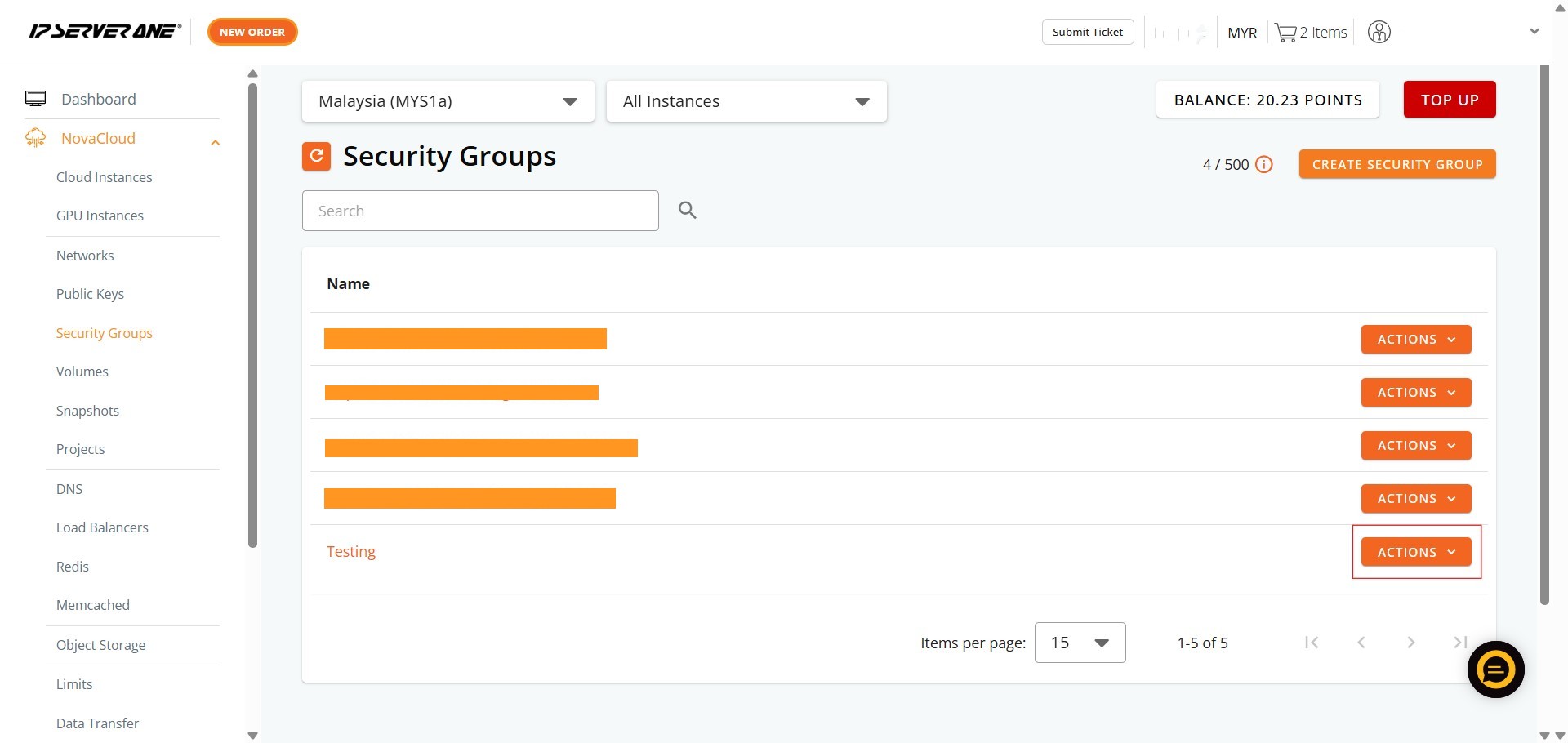Click the search magnifier icon
This screenshot has width=1568, height=743.
[687, 211]
